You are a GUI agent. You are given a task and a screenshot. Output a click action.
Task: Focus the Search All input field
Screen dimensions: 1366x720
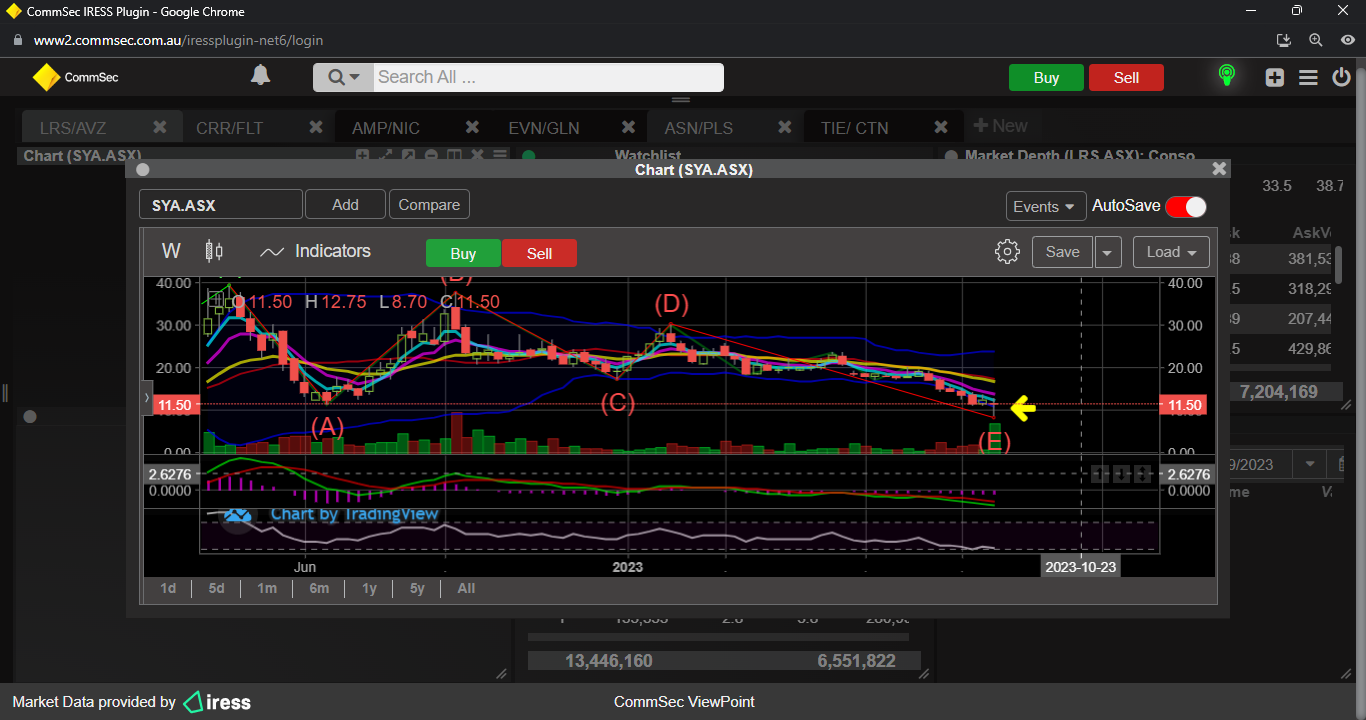tap(548, 77)
